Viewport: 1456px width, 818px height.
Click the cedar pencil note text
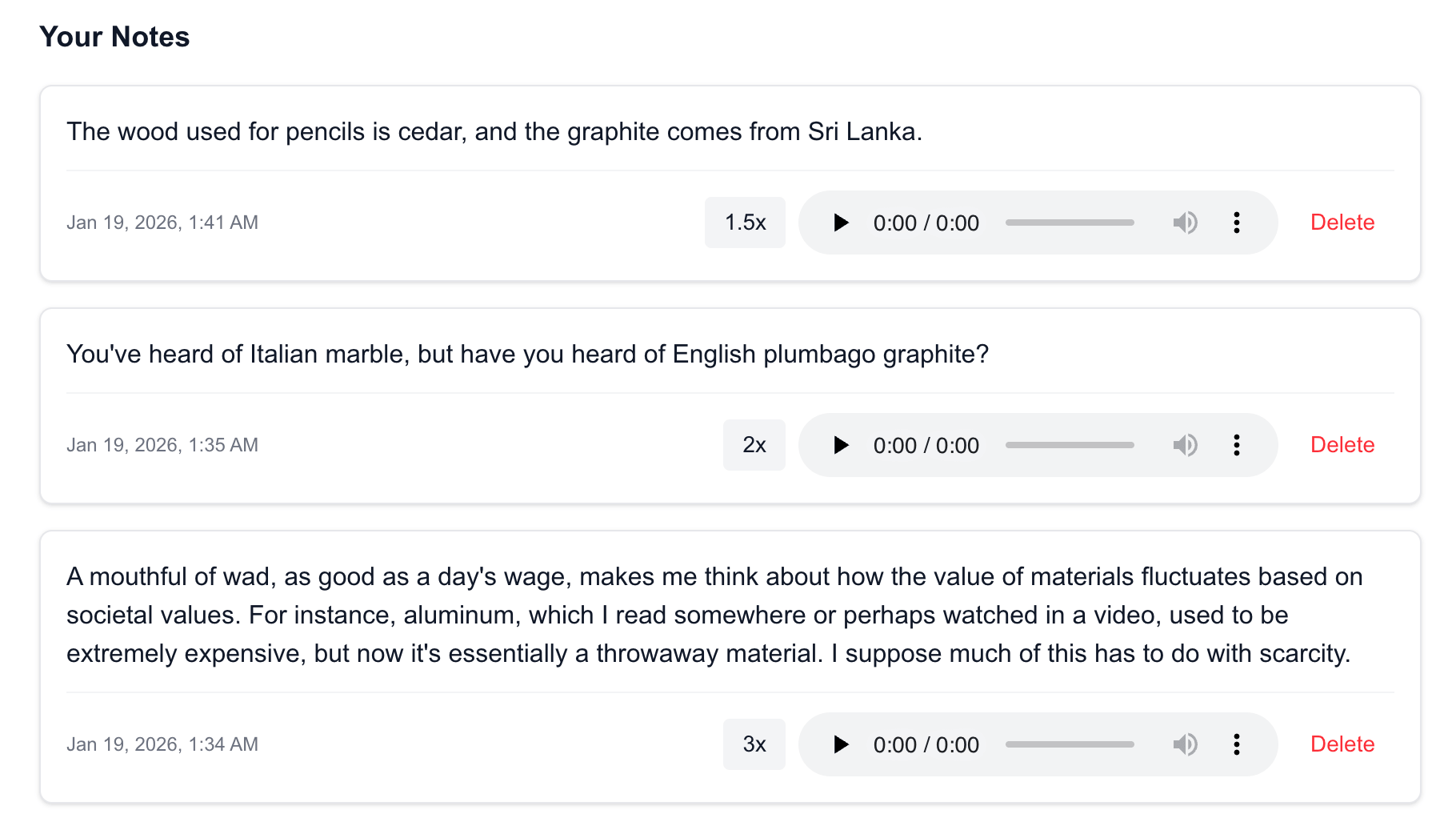(x=494, y=131)
